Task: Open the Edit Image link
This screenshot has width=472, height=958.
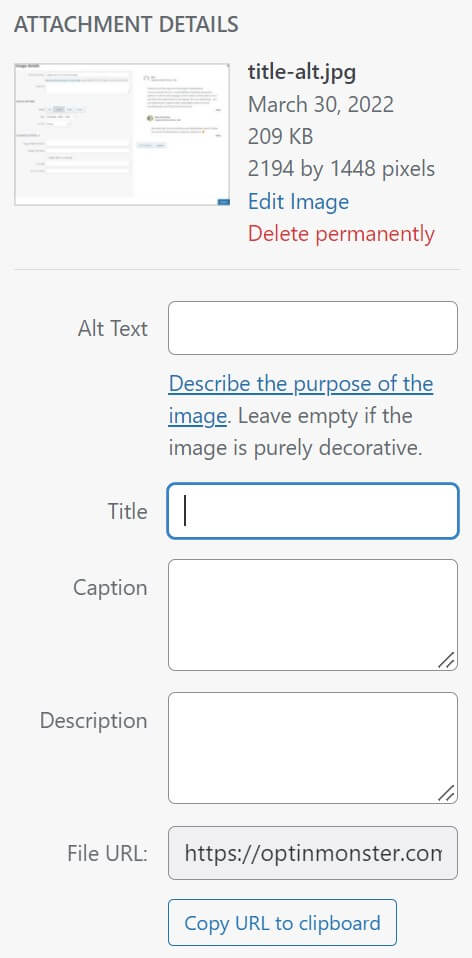Action: pyautogui.click(x=298, y=202)
